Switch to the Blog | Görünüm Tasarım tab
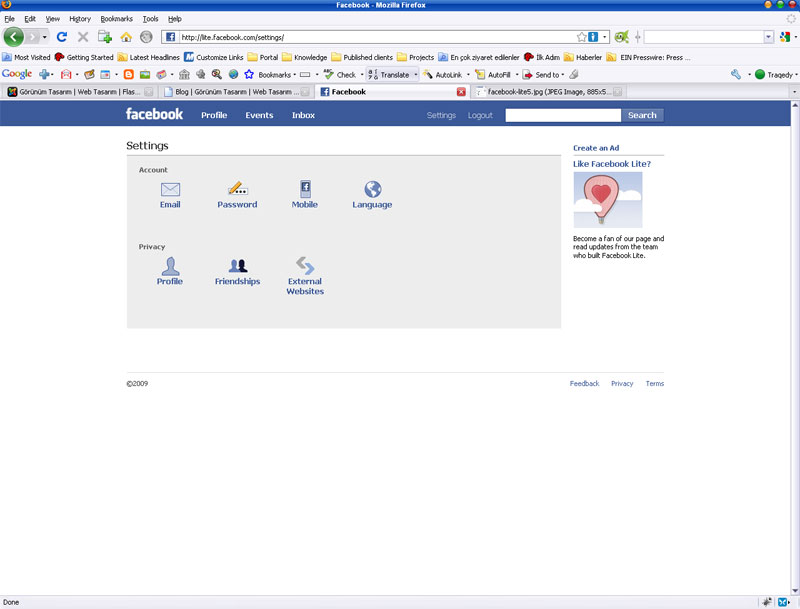Viewport: 800px width, 609px height. click(237, 92)
